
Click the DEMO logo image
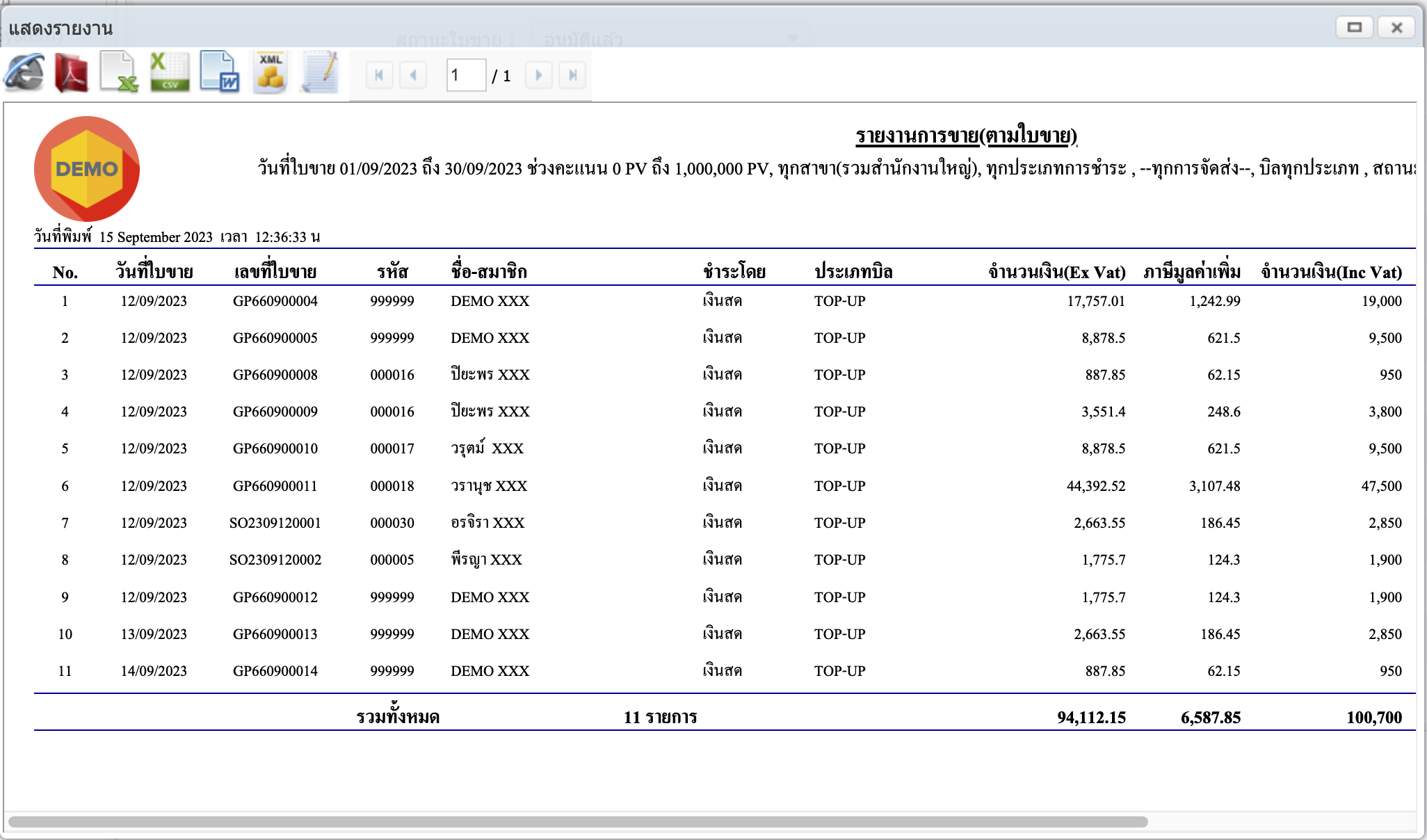click(x=87, y=169)
